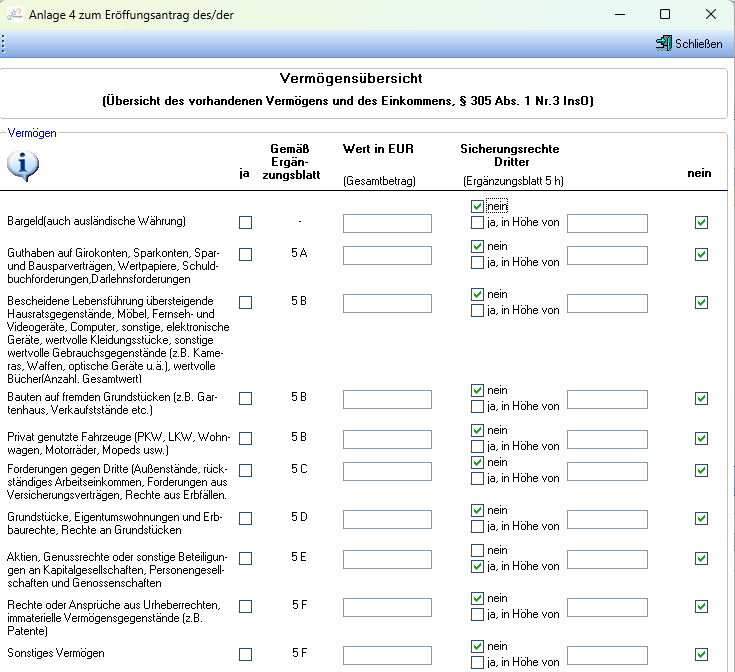735x672 pixels.
Task: Minimize the Anlage 4 window
Action: pyautogui.click(x=620, y=15)
